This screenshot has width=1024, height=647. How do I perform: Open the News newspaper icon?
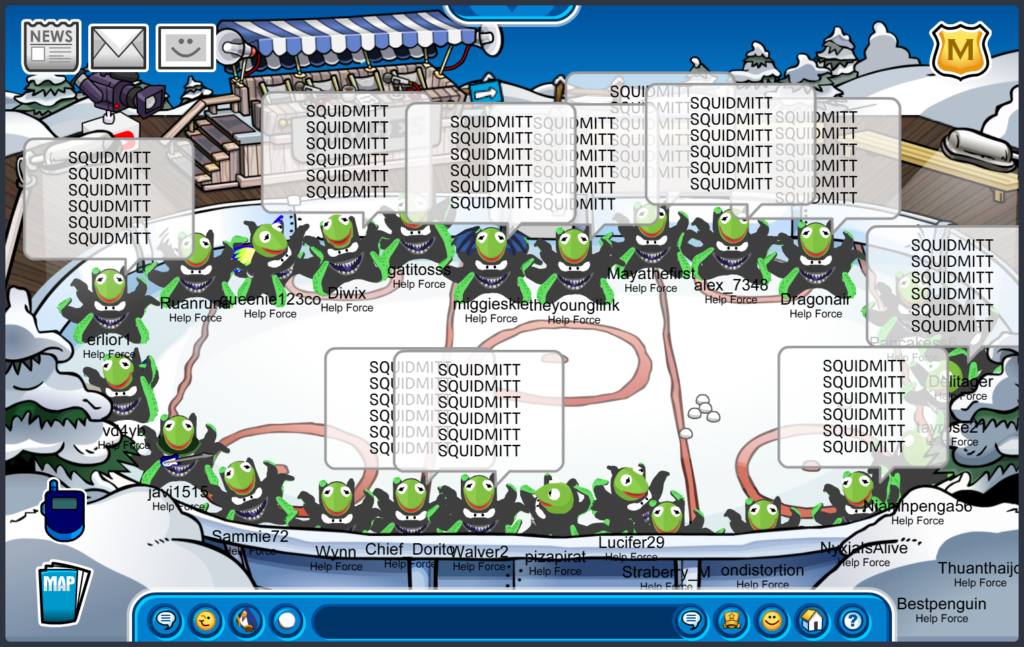51,47
